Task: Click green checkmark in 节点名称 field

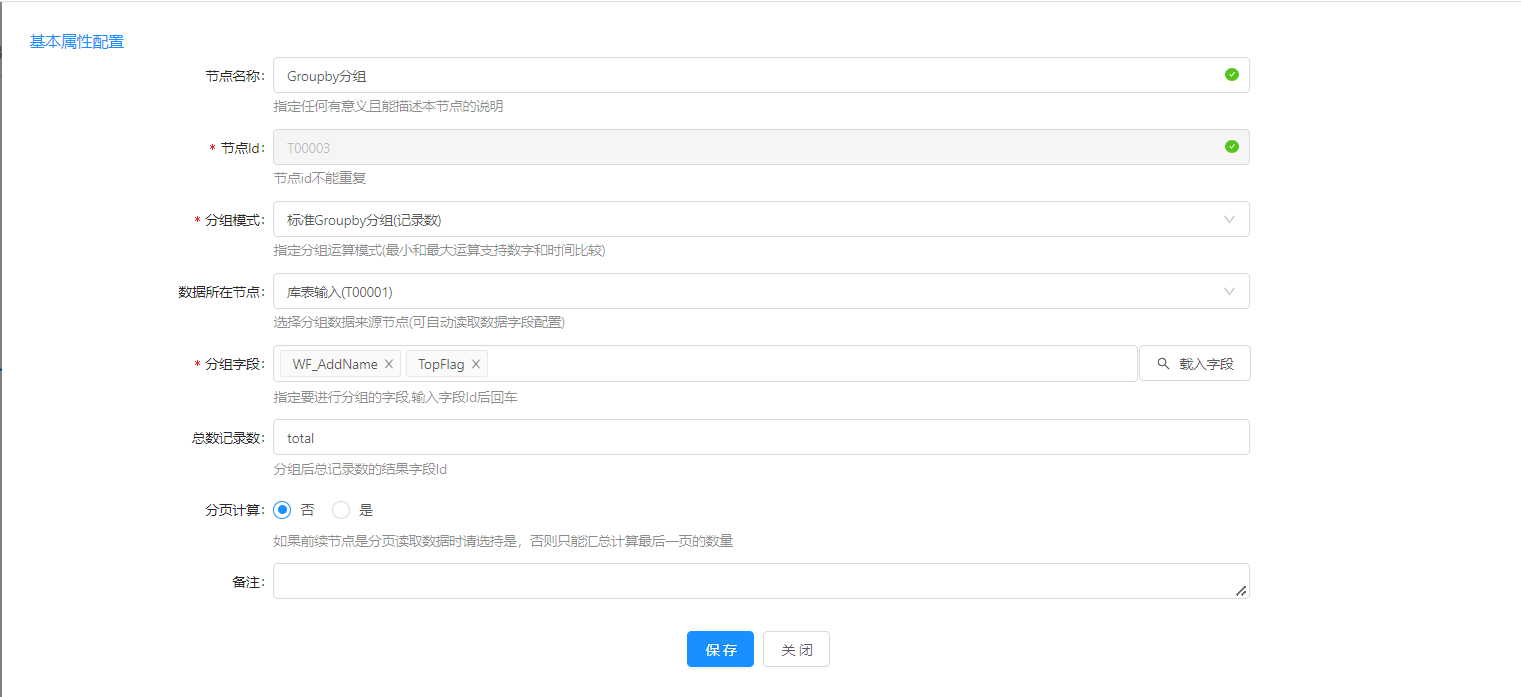Action: click(x=1232, y=75)
